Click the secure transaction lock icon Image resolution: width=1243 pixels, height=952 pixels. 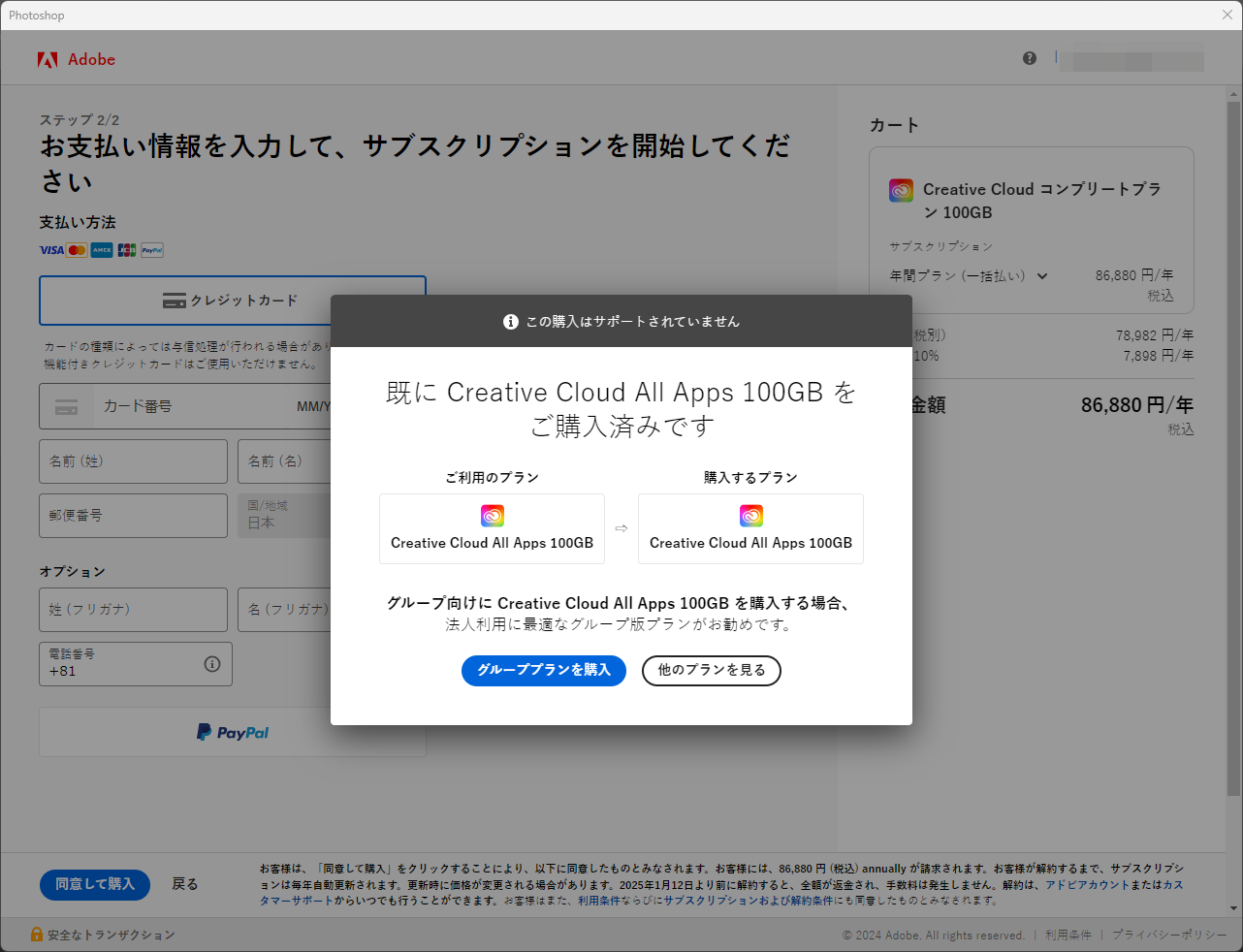click(x=37, y=935)
